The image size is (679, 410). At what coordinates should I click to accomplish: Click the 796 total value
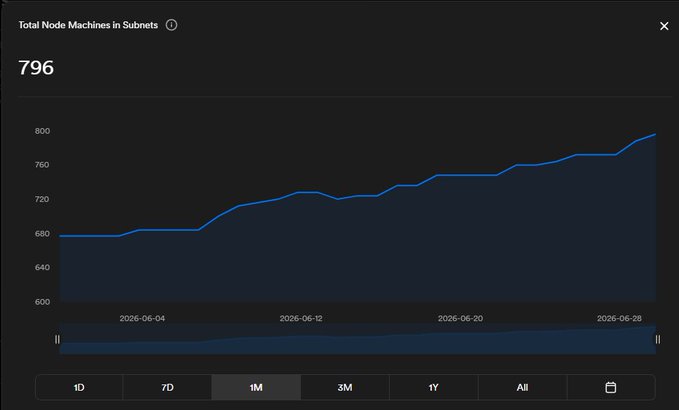[x=36, y=68]
